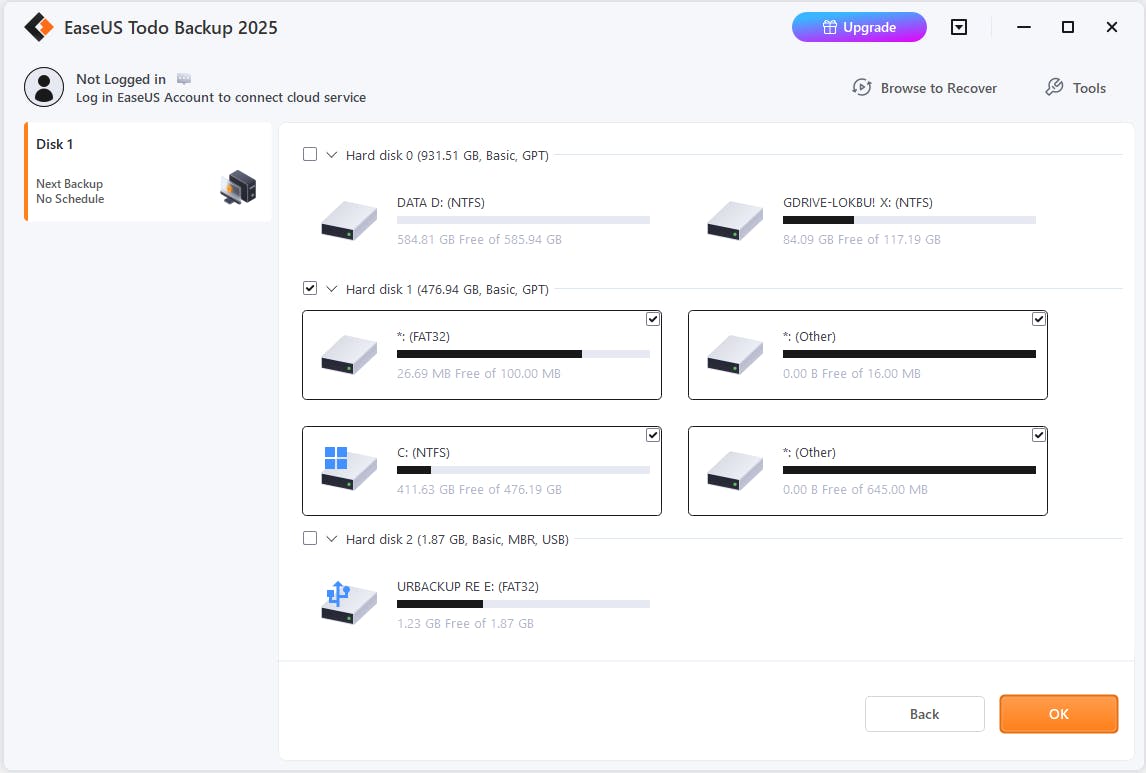This screenshot has width=1146, height=773.
Task: Click the 'EaseUS Todo Backup 2025' title
Action: click(171, 28)
